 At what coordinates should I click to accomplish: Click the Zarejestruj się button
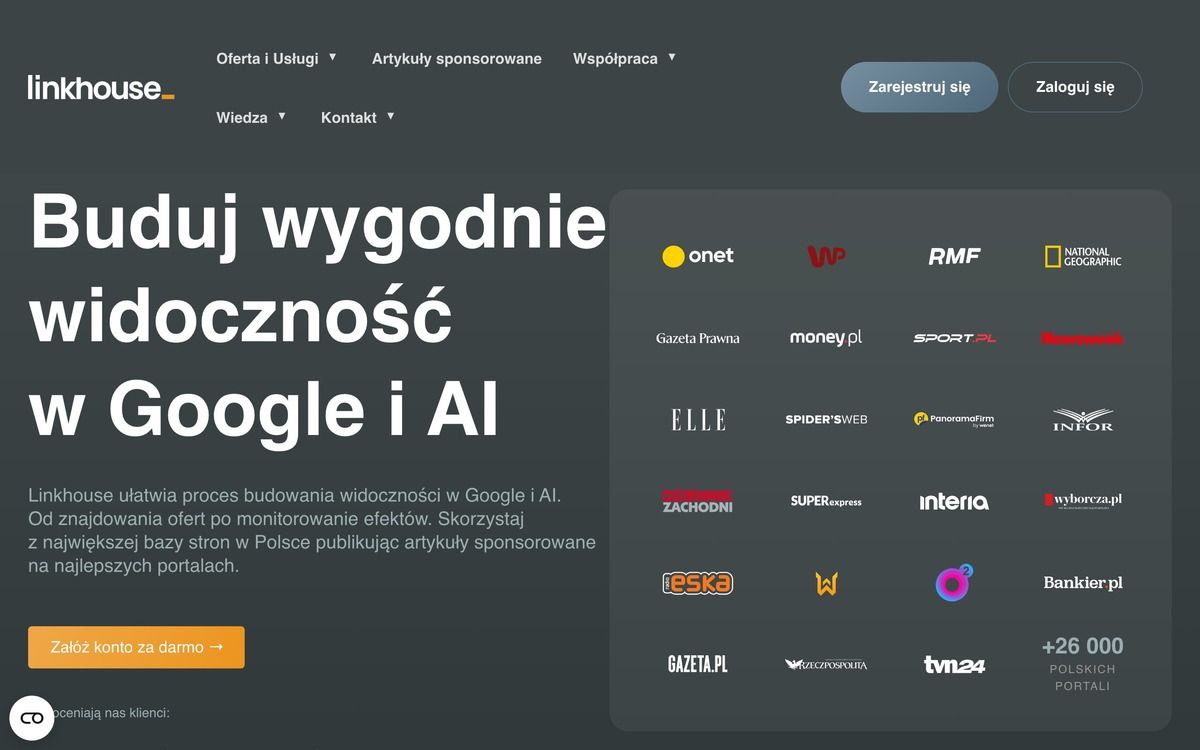pyautogui.click(x=919, y=87)
